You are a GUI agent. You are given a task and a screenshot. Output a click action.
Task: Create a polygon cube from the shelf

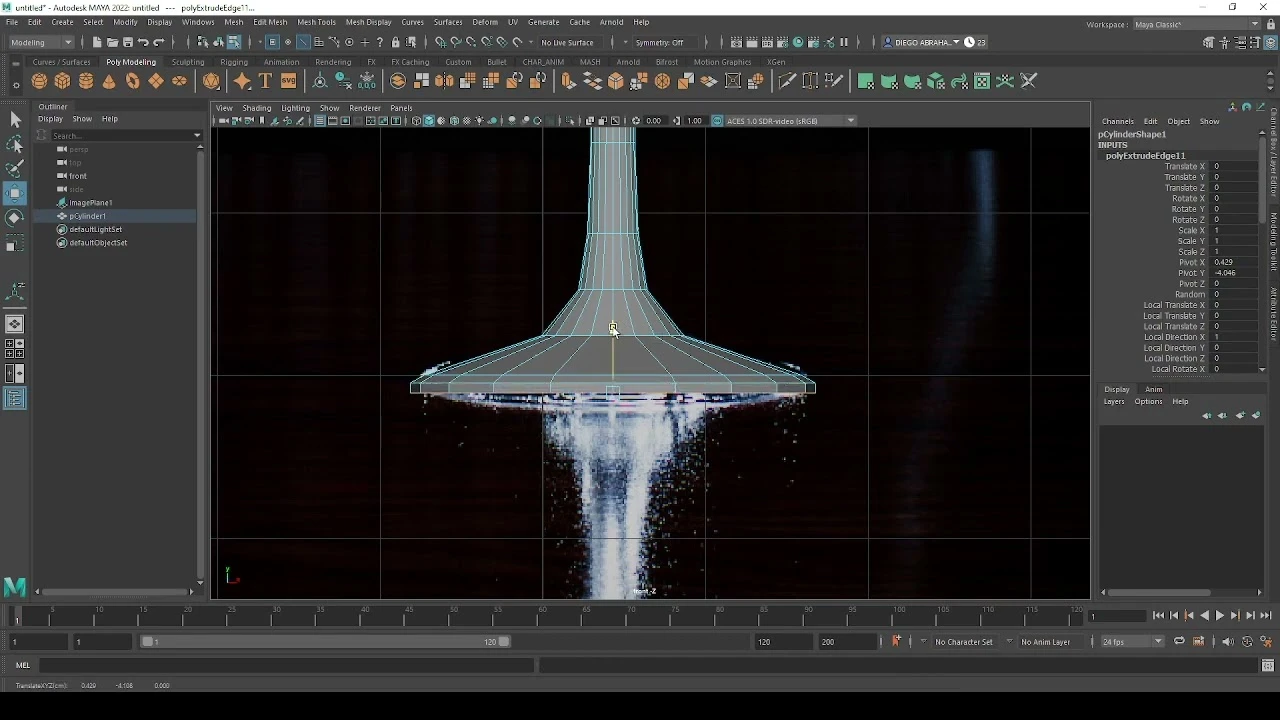[x=62, y=81]
